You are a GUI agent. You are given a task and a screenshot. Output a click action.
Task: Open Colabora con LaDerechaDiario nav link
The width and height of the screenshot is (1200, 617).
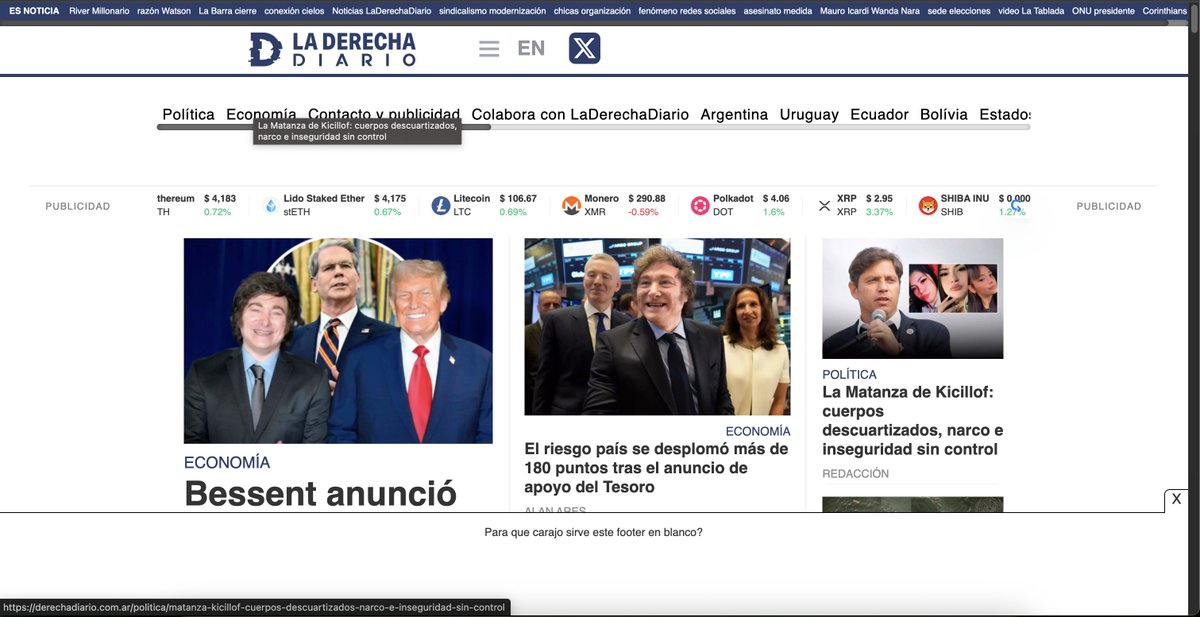(x=580, y=114)
